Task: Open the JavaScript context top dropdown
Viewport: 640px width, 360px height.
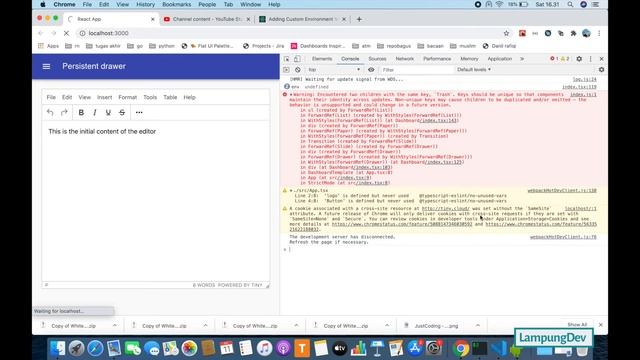Action: coord(334,70)
